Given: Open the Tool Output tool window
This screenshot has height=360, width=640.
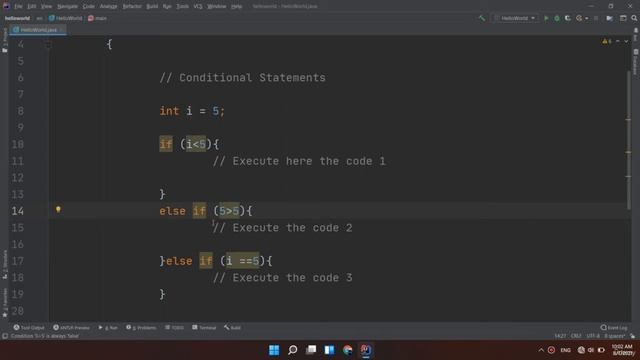Looking at the screenshot, I should pos(29,328).
